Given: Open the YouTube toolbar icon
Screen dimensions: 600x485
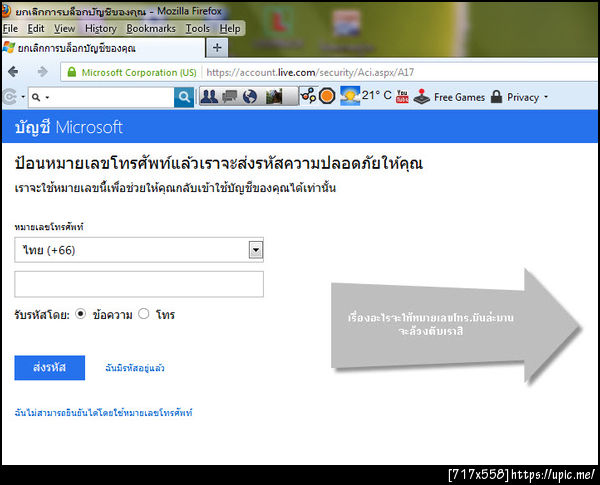Looking at the screenshot, I should click(x=402, y=96).
